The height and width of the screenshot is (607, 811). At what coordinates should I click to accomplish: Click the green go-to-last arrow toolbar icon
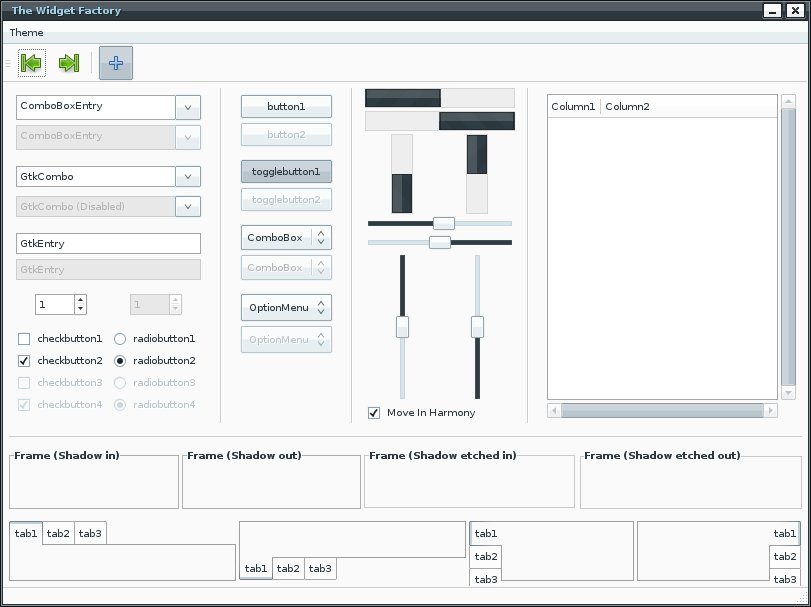point(69,63)
